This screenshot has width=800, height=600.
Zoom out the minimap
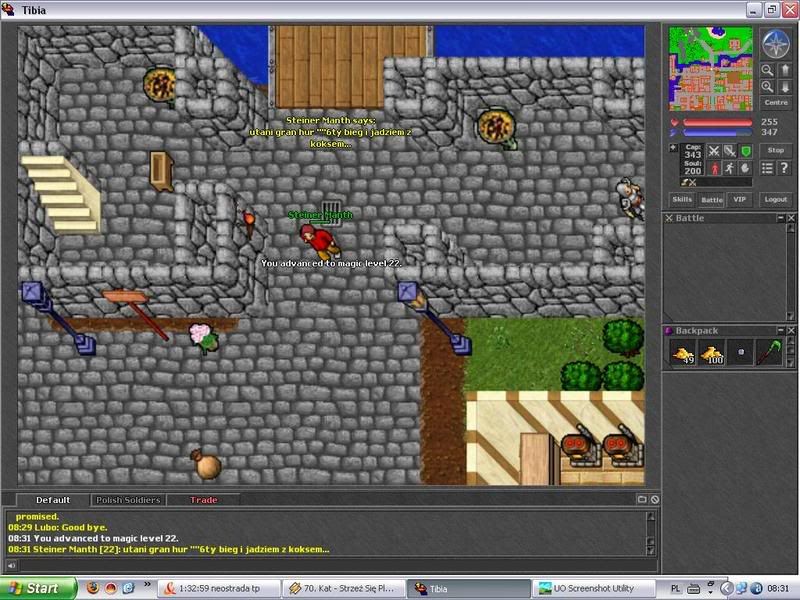coord(767,70)
